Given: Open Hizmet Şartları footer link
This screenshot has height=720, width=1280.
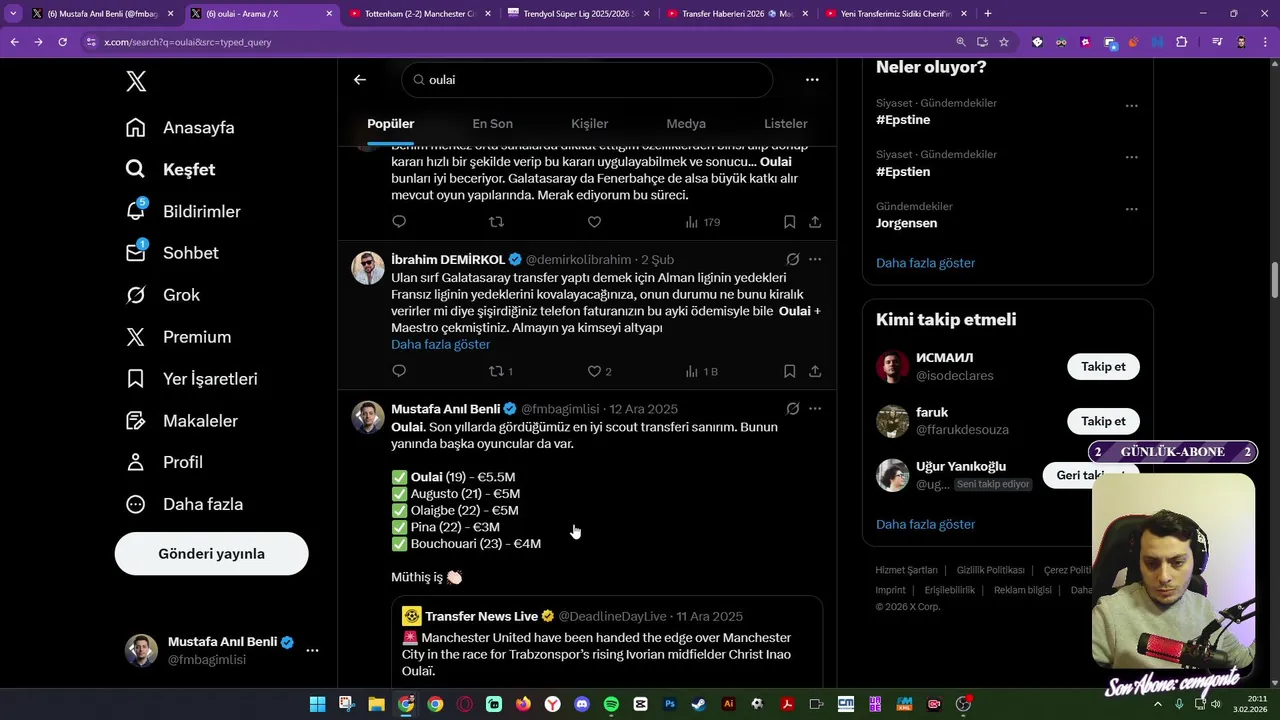Looking at the screenshot, I should click(x=906, y=570).
